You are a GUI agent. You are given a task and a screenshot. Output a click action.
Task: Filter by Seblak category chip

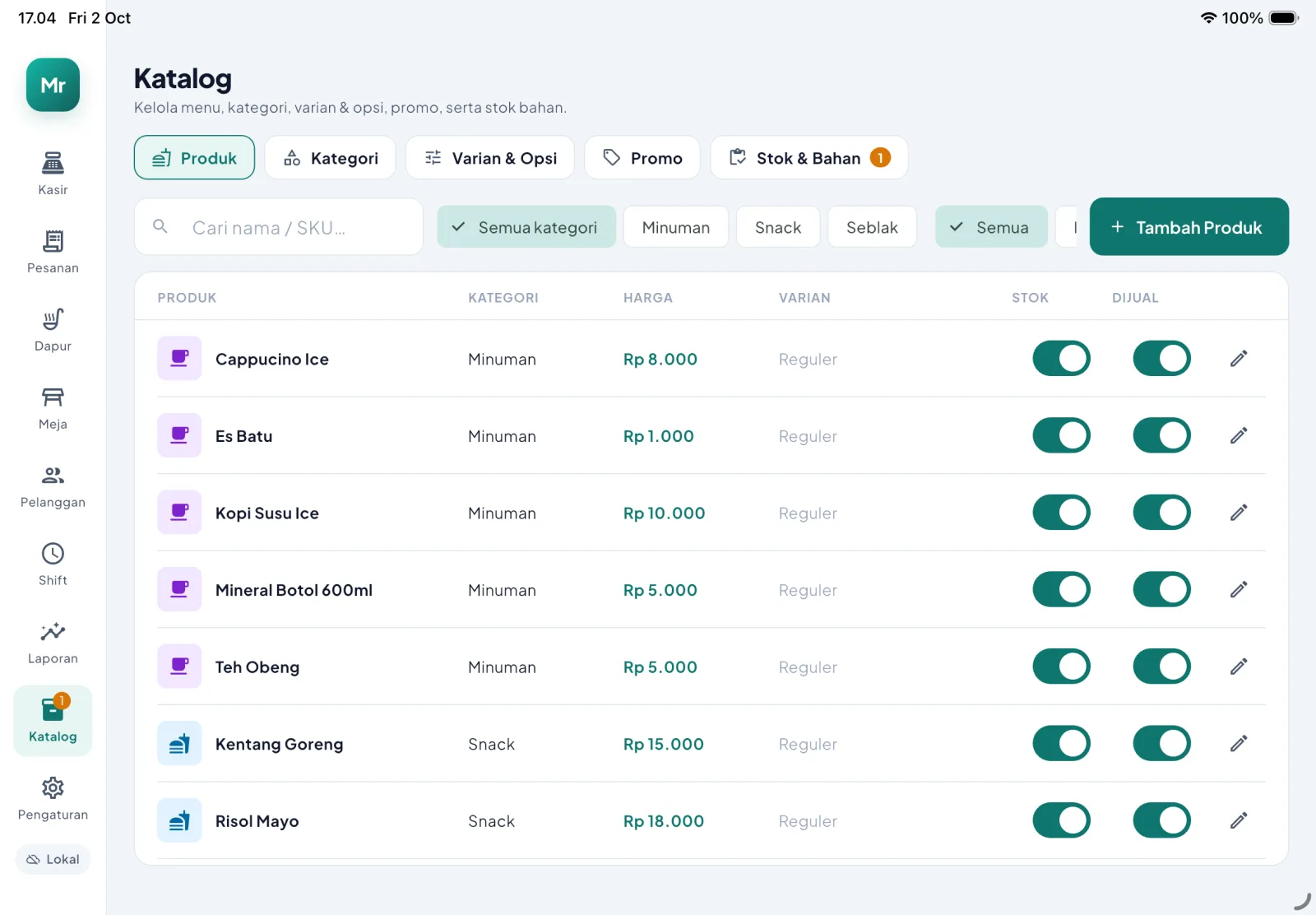[x=872, y=227]
